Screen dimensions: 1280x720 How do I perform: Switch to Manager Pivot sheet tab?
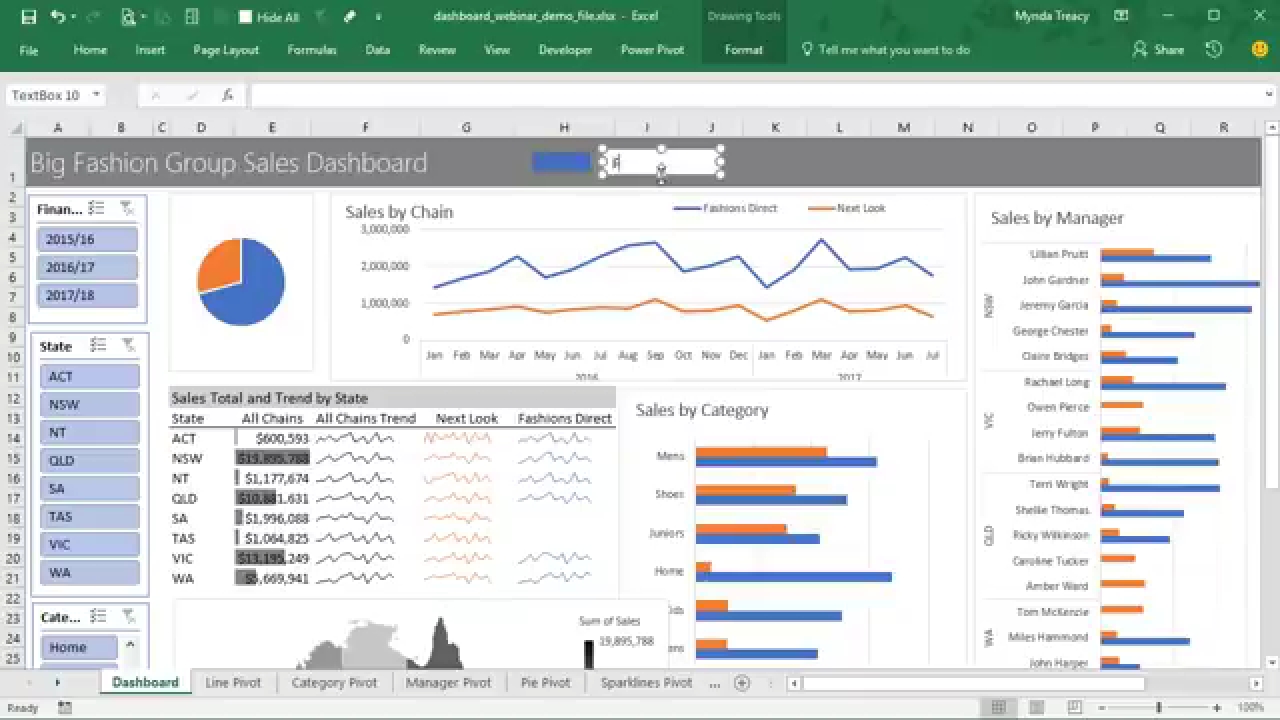click(x=448, y=682)
